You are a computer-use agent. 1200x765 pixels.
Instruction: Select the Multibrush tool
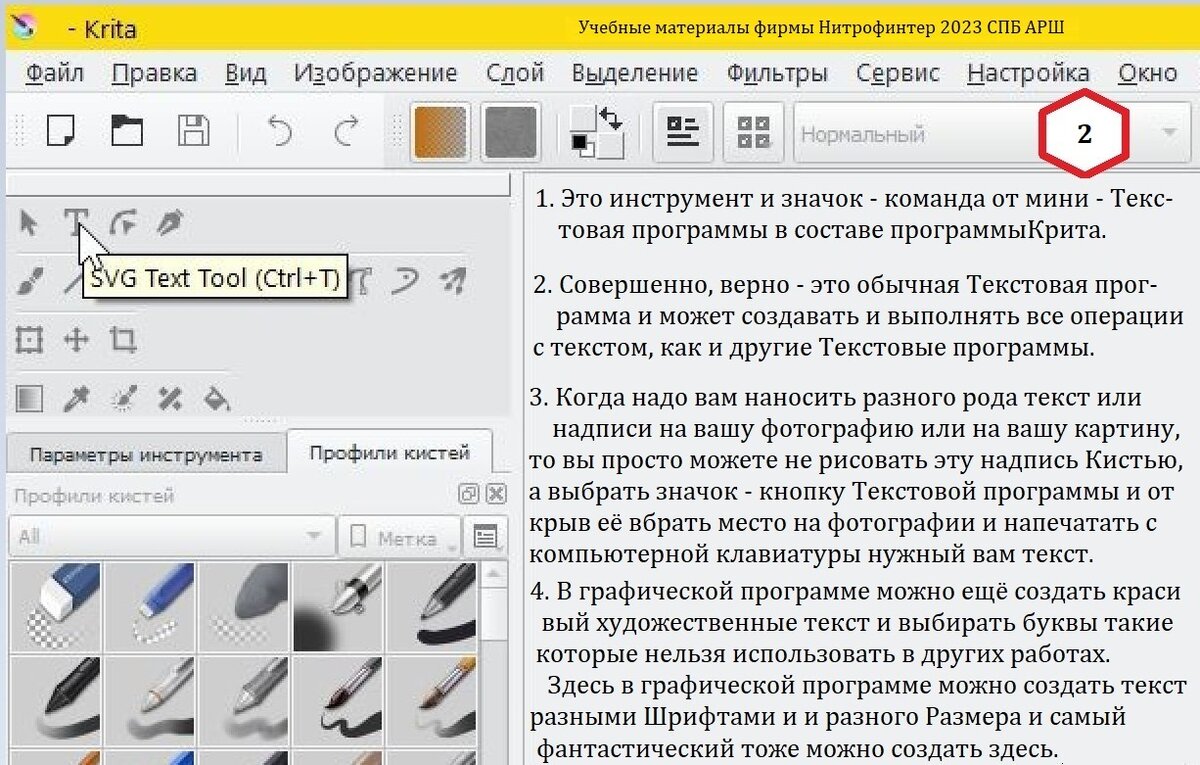point(455,283)
